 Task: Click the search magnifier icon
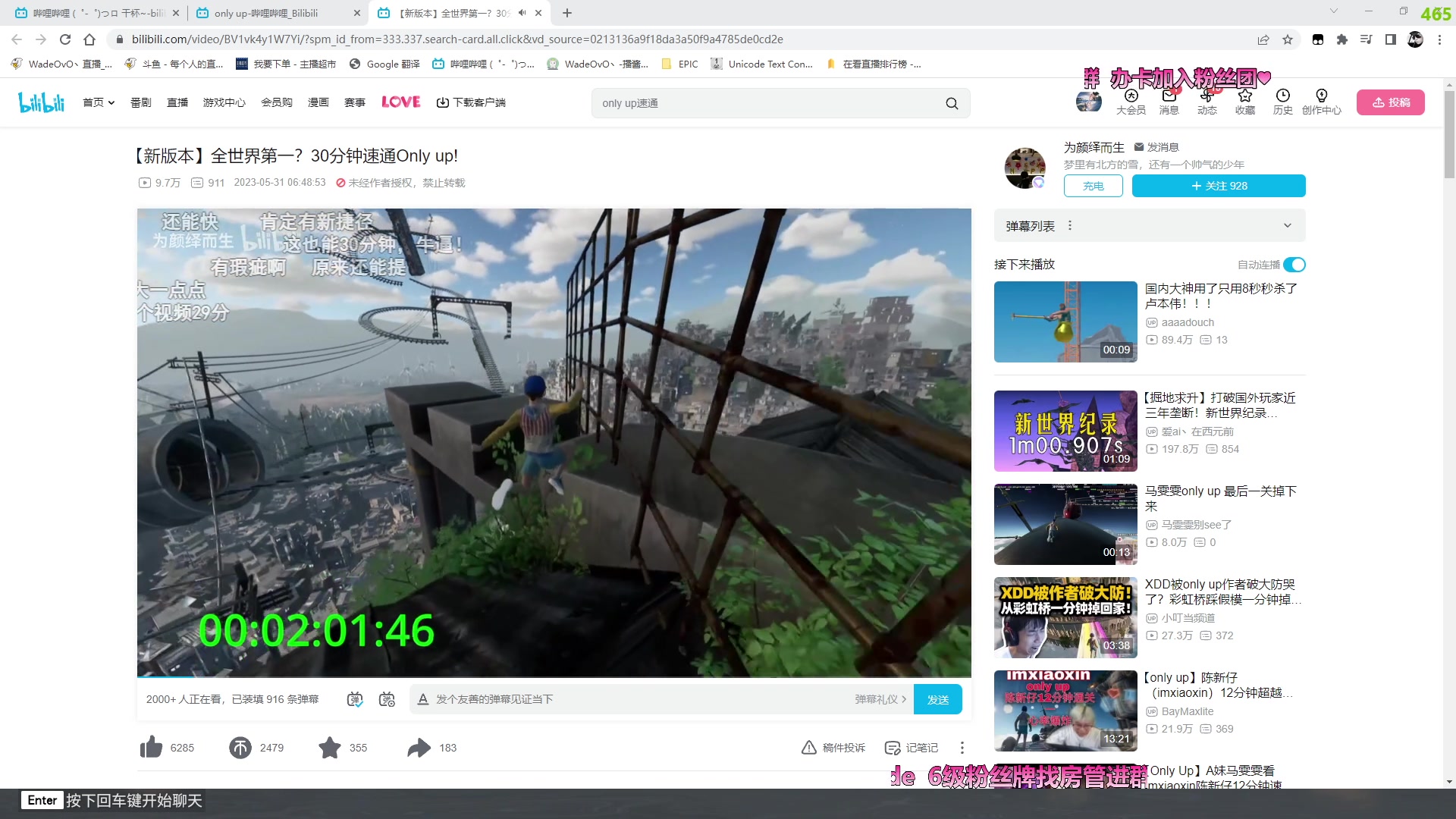(x=952, y=103)
